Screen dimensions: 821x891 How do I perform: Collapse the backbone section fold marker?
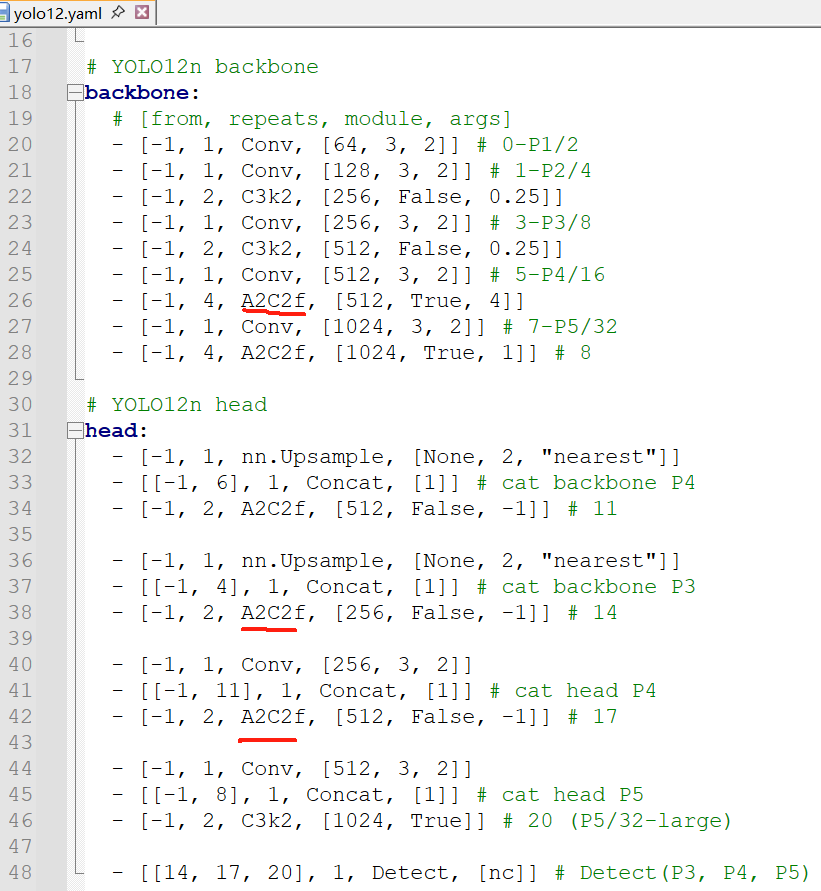click(x=73, y=93)
